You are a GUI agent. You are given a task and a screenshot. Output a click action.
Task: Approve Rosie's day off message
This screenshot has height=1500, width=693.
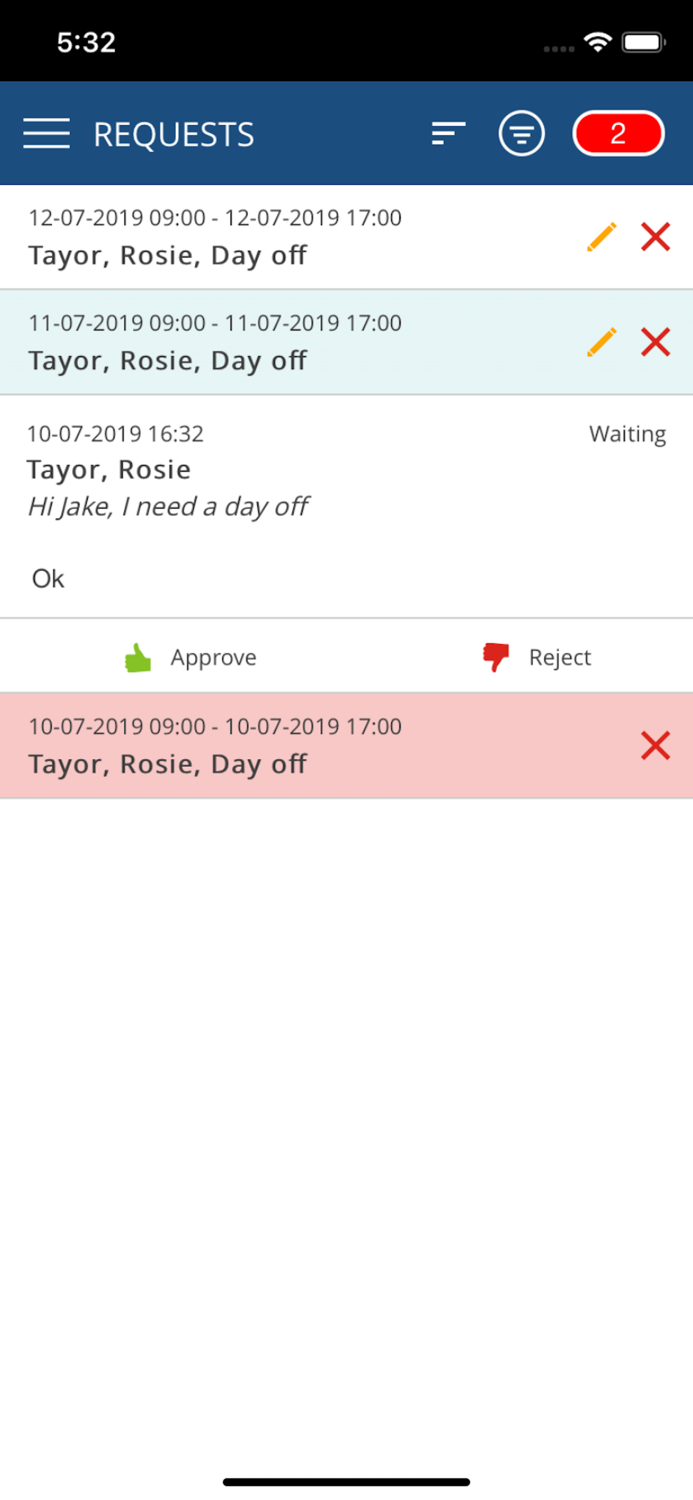pyautogui.click(x=213, y=657)
